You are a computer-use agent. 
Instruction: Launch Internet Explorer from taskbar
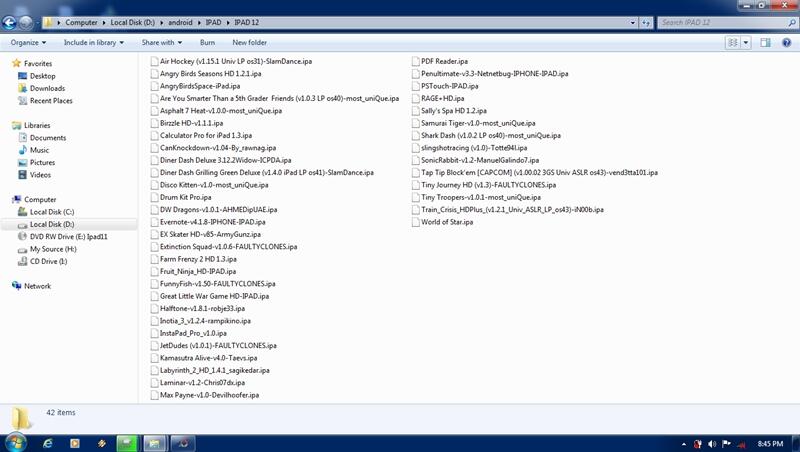[x=47, y=443]
